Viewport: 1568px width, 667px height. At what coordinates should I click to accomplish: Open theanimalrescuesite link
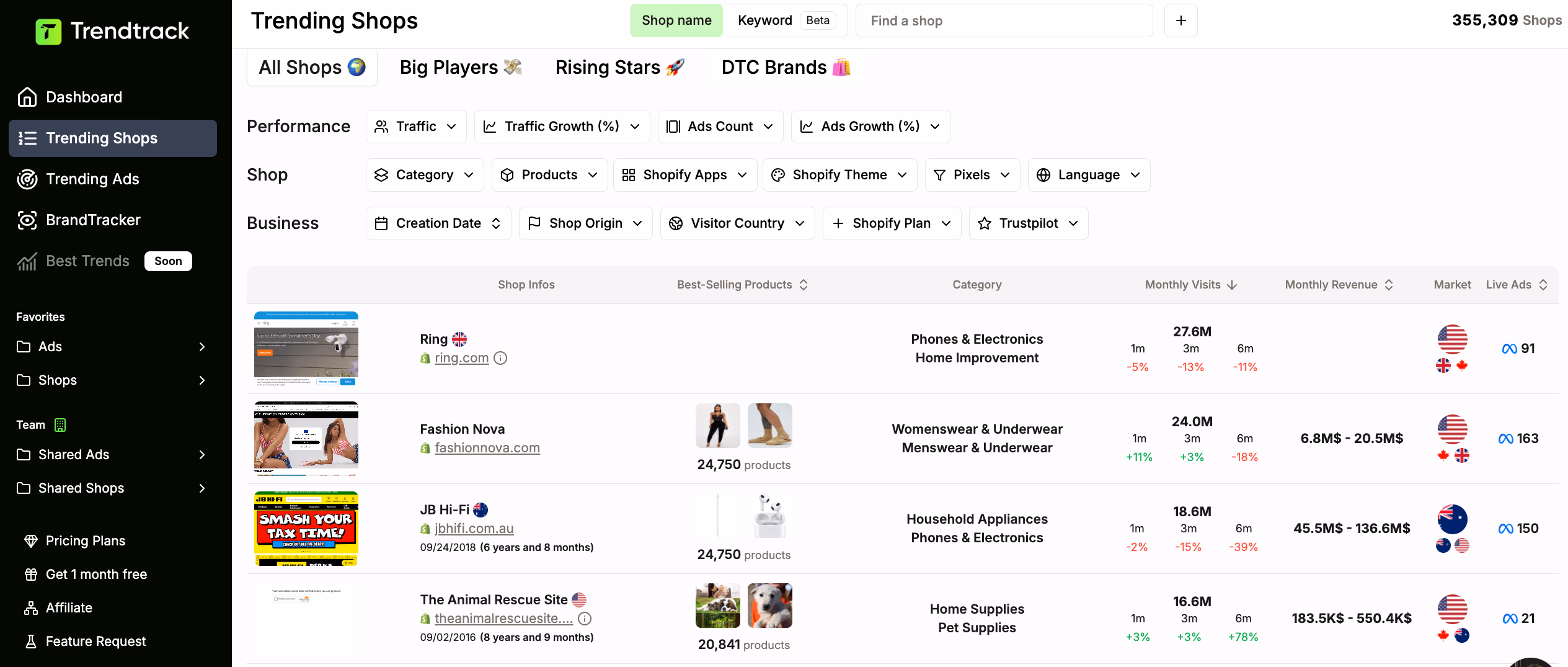coord(503,619)
